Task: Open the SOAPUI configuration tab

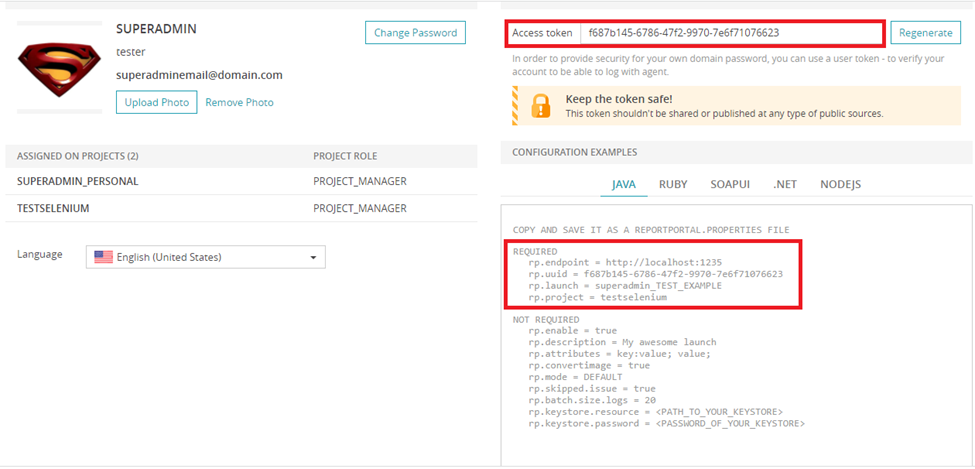Action: 729,184
